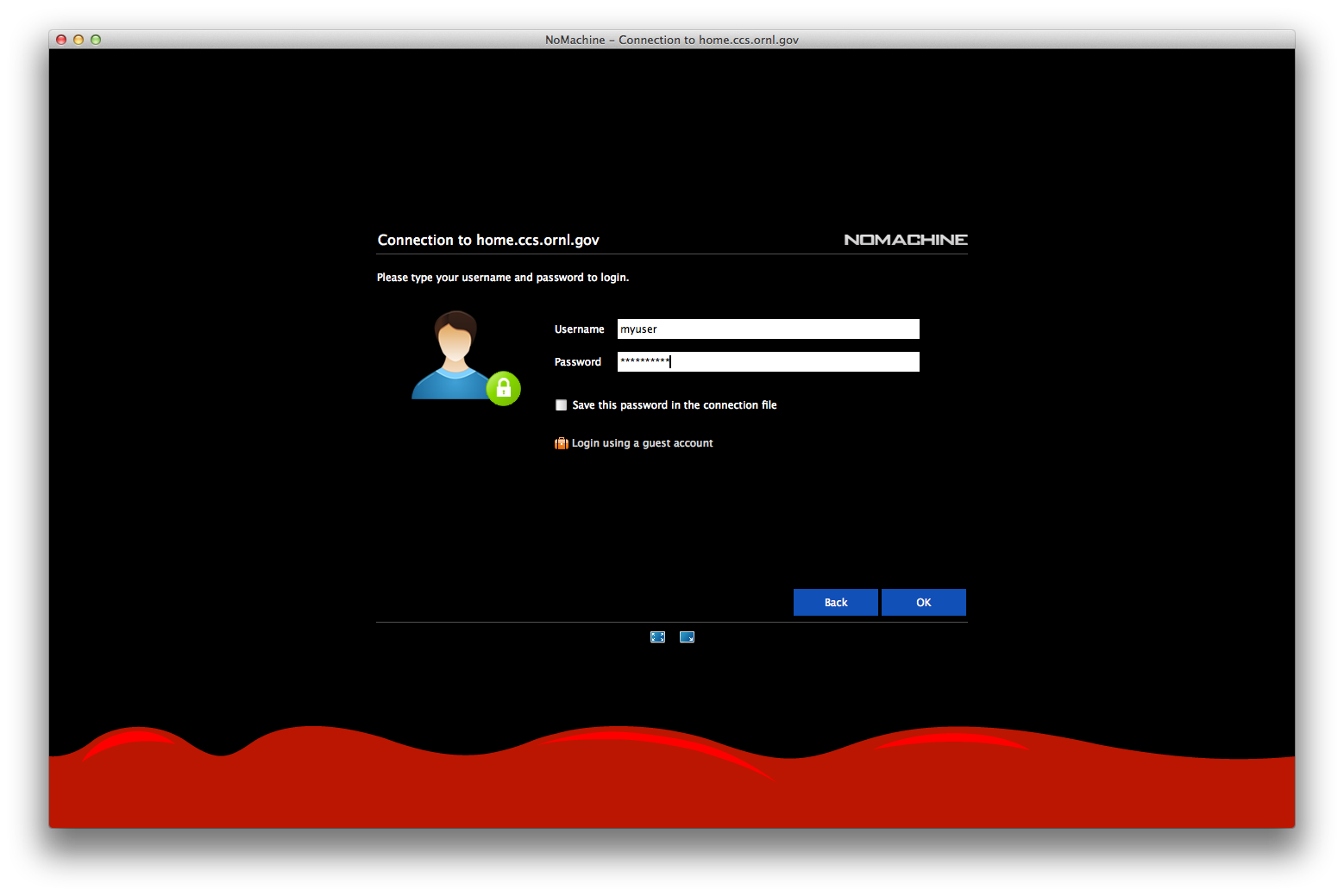Click the fullscreen icon below the dialog
This screenshot has height=896, width=1344.
coord(657,637)
